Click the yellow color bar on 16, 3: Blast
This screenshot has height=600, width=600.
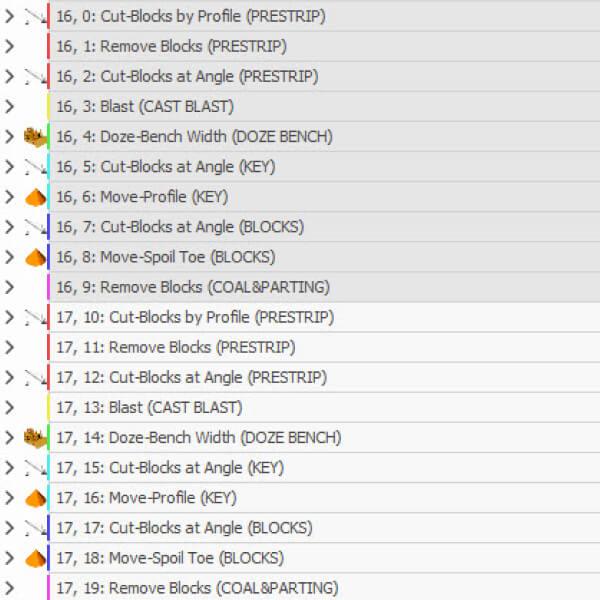click(x=48, y=106)
